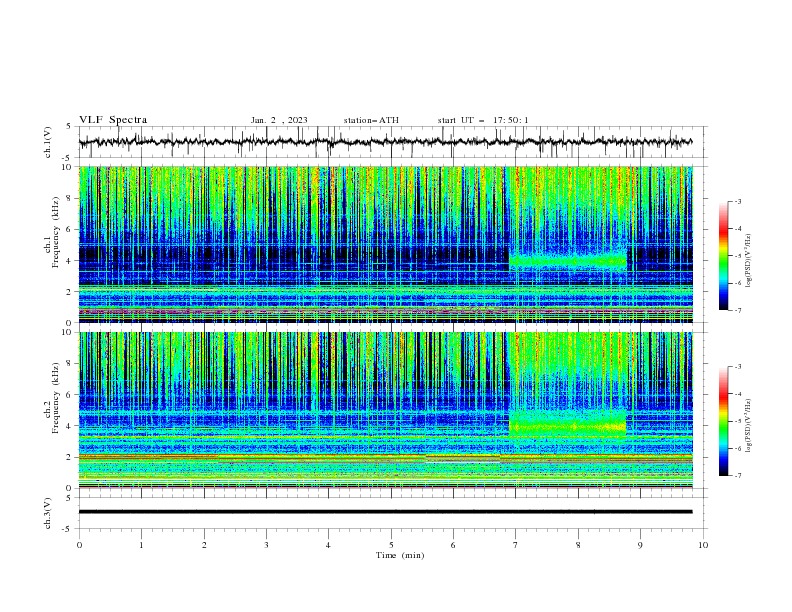Click the "VLF Spectra" plot title
The height and width of the screenshot is (612, 792).
point(113,120)
